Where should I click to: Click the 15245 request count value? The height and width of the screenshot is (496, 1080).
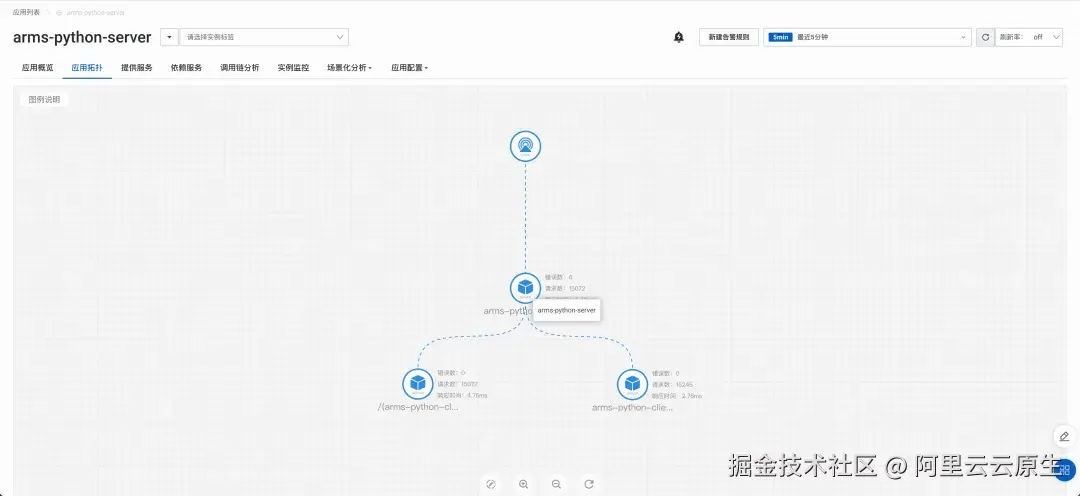pyautogui.click(x=683, y=384)
